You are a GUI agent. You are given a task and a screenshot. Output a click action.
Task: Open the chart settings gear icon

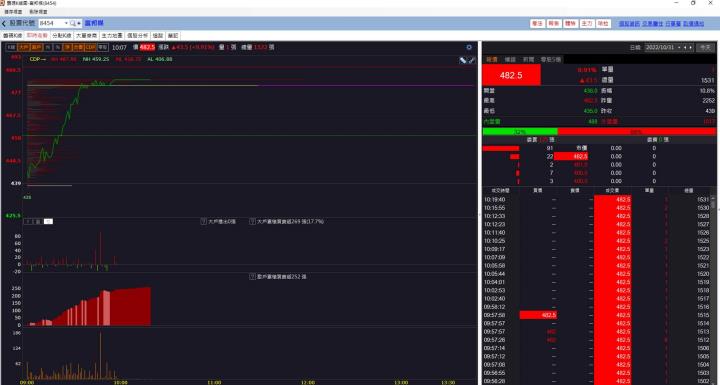click(469, 47)
